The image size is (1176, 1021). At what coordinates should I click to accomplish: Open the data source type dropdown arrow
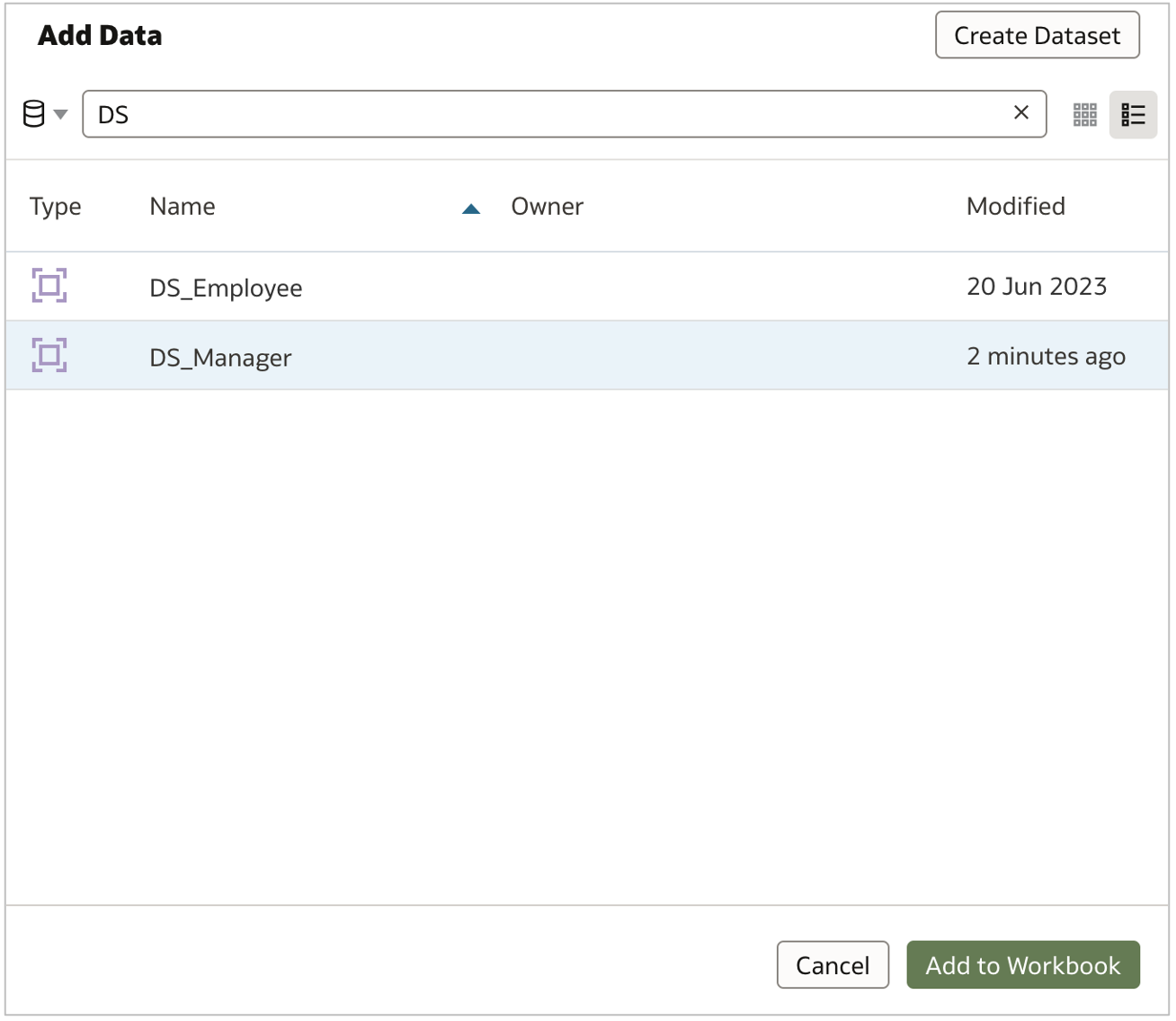tap(59, 115)
